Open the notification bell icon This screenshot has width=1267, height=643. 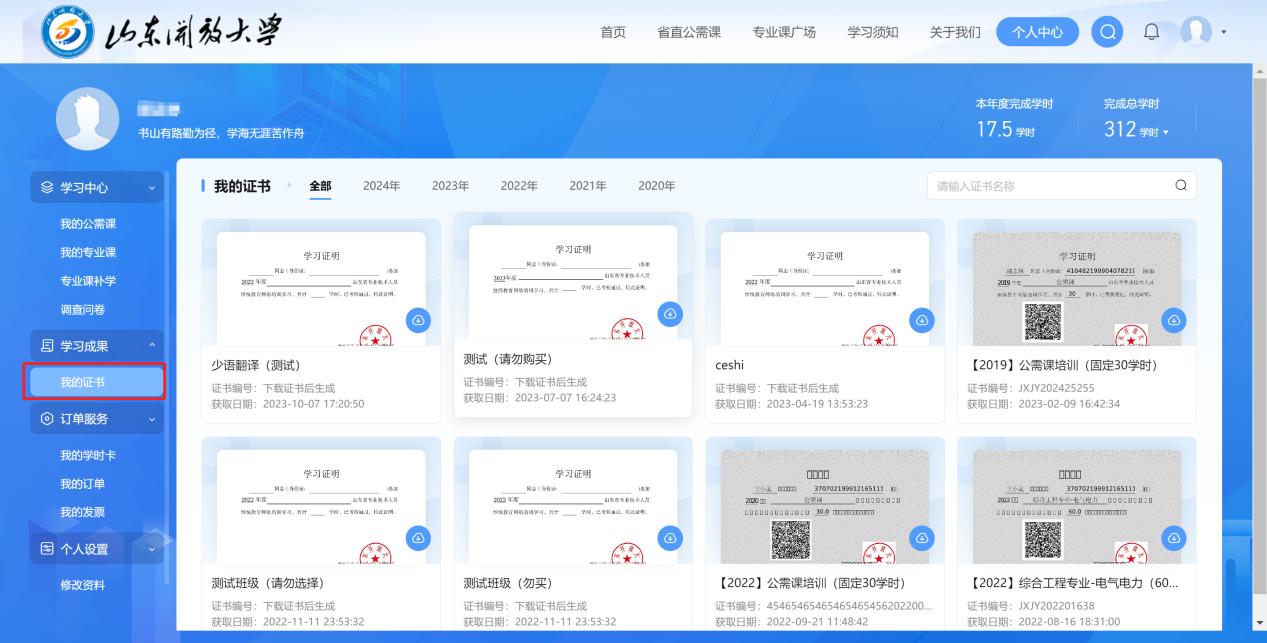tap(1150, 31)
